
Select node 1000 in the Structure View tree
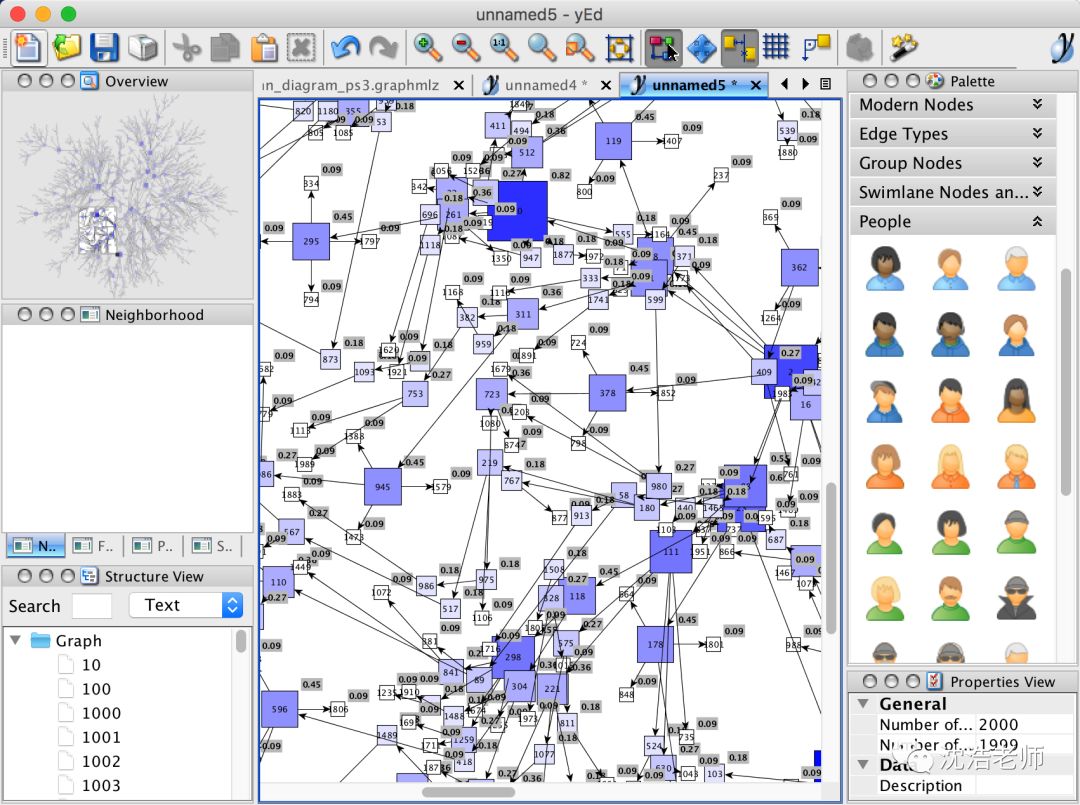pos(101,713)
